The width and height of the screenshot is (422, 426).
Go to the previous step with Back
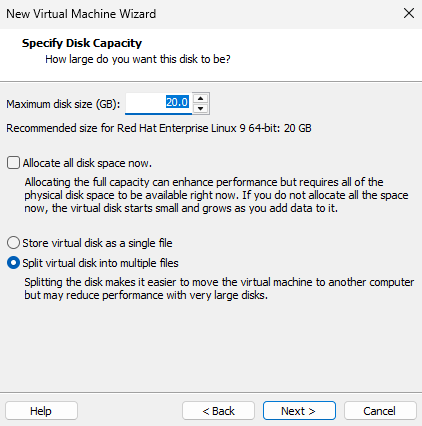click(x=218, y=411)
